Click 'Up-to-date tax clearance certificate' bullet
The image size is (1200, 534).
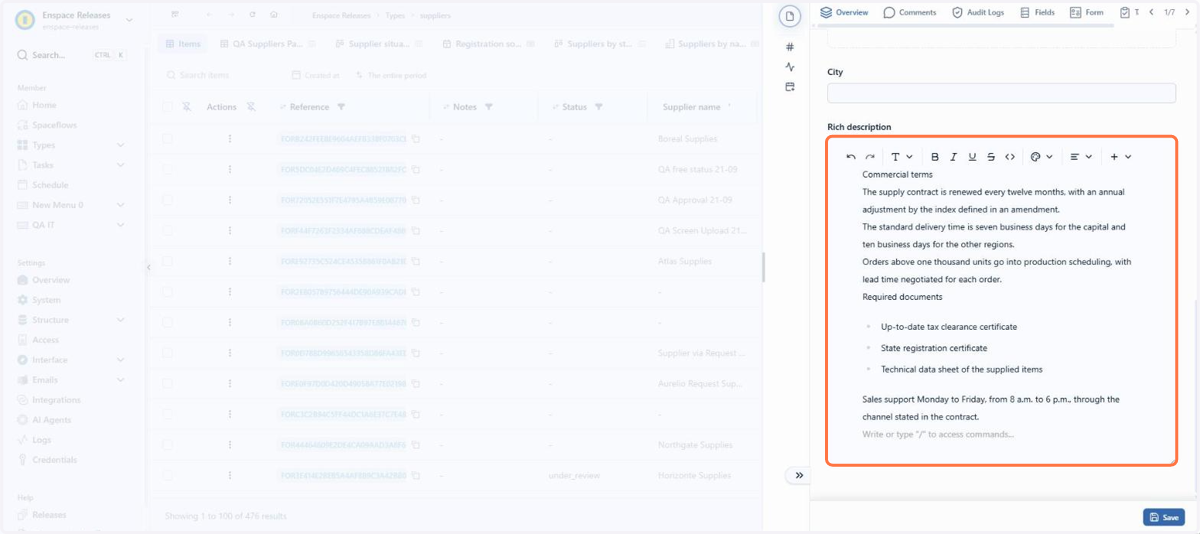[949, 327]
